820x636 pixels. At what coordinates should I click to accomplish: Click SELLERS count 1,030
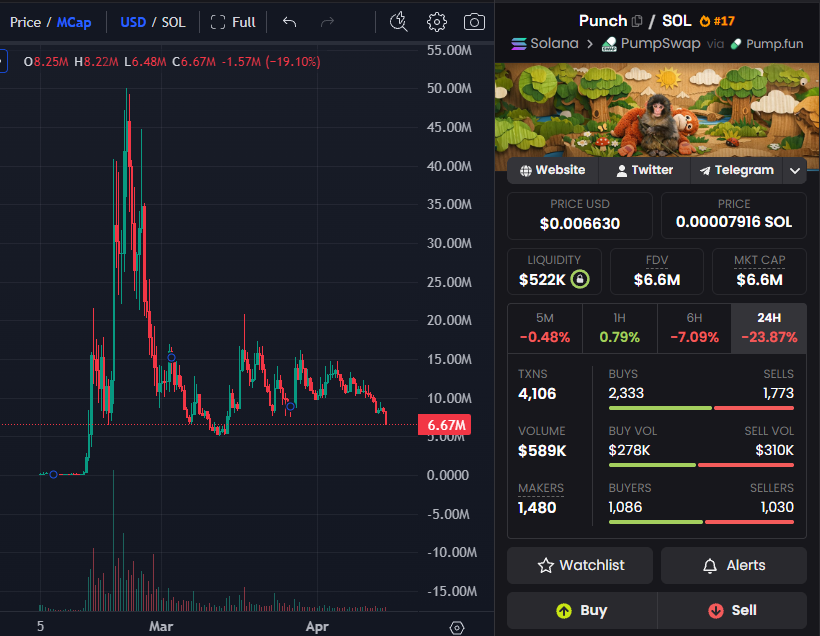pyautogui.click(x=777, y=507)
